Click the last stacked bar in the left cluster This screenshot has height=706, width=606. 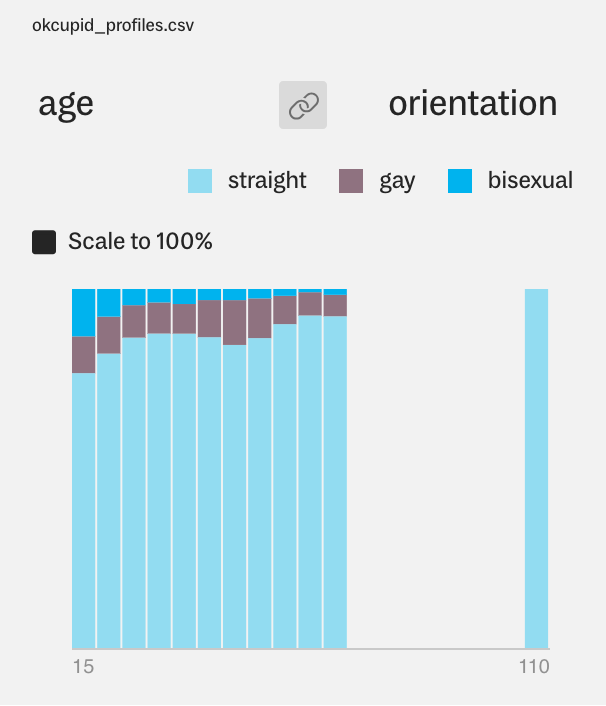coord(335,480)
